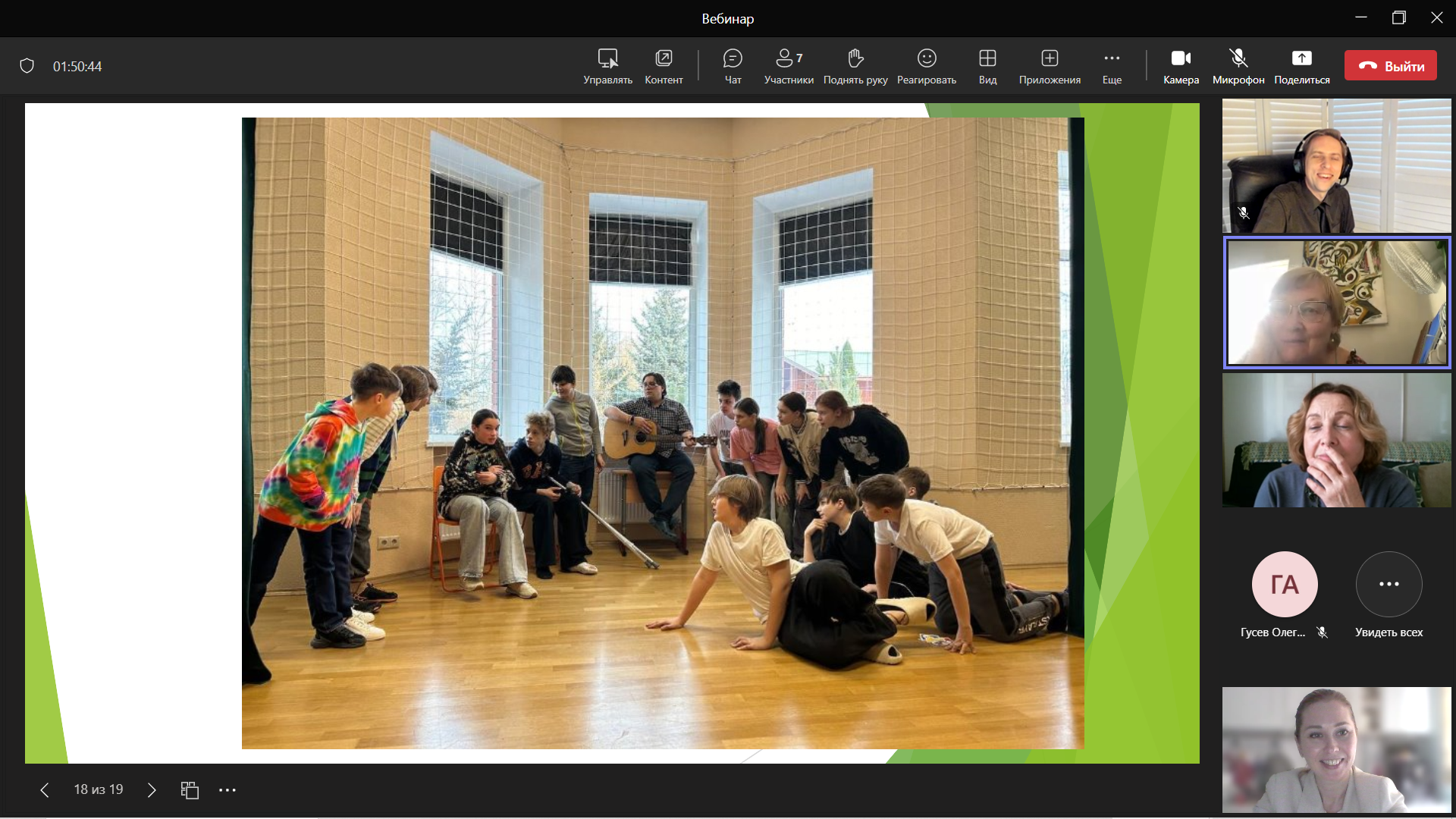Open the Приложения apps icon
The image size is (1456, 819).
tap(1050, 66)
